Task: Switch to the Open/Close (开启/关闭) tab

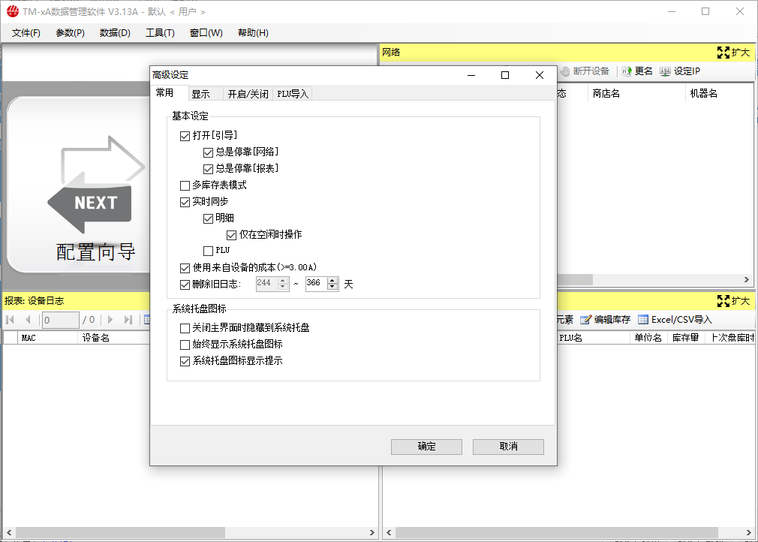Action: click(x=248, y=94)
